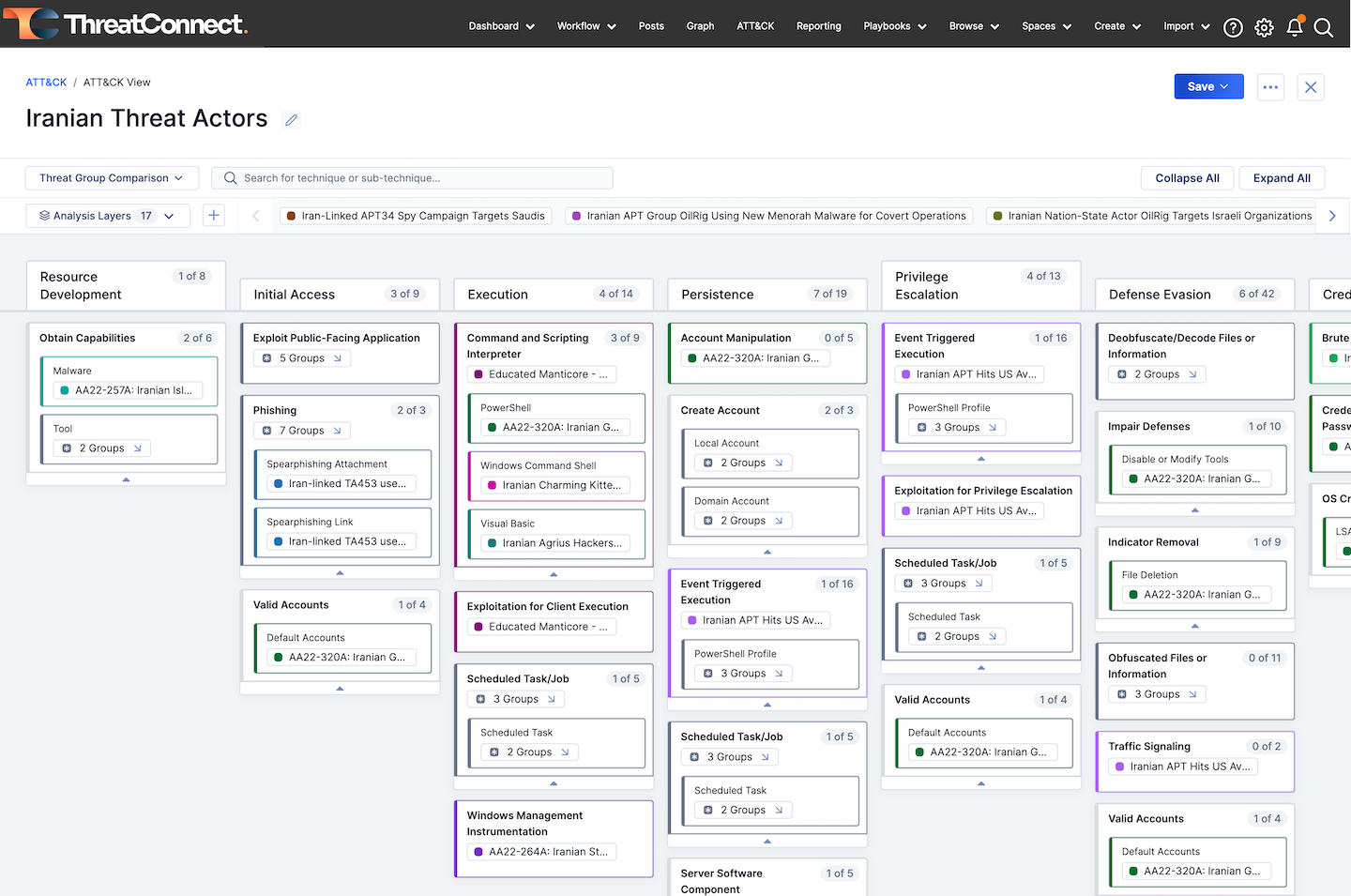The height and width of the screenshot is (896, 1351).
Task: Go to Reporting
Action: pos(818,26)
